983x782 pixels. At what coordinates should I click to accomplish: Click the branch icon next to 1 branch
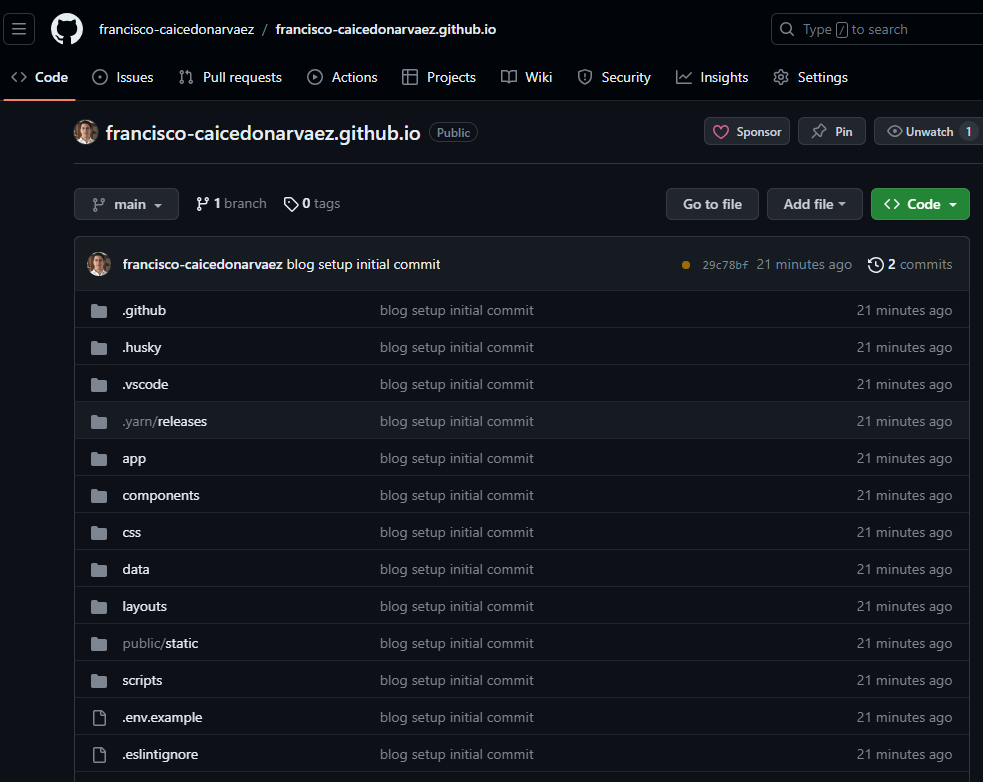coord(202,204)
